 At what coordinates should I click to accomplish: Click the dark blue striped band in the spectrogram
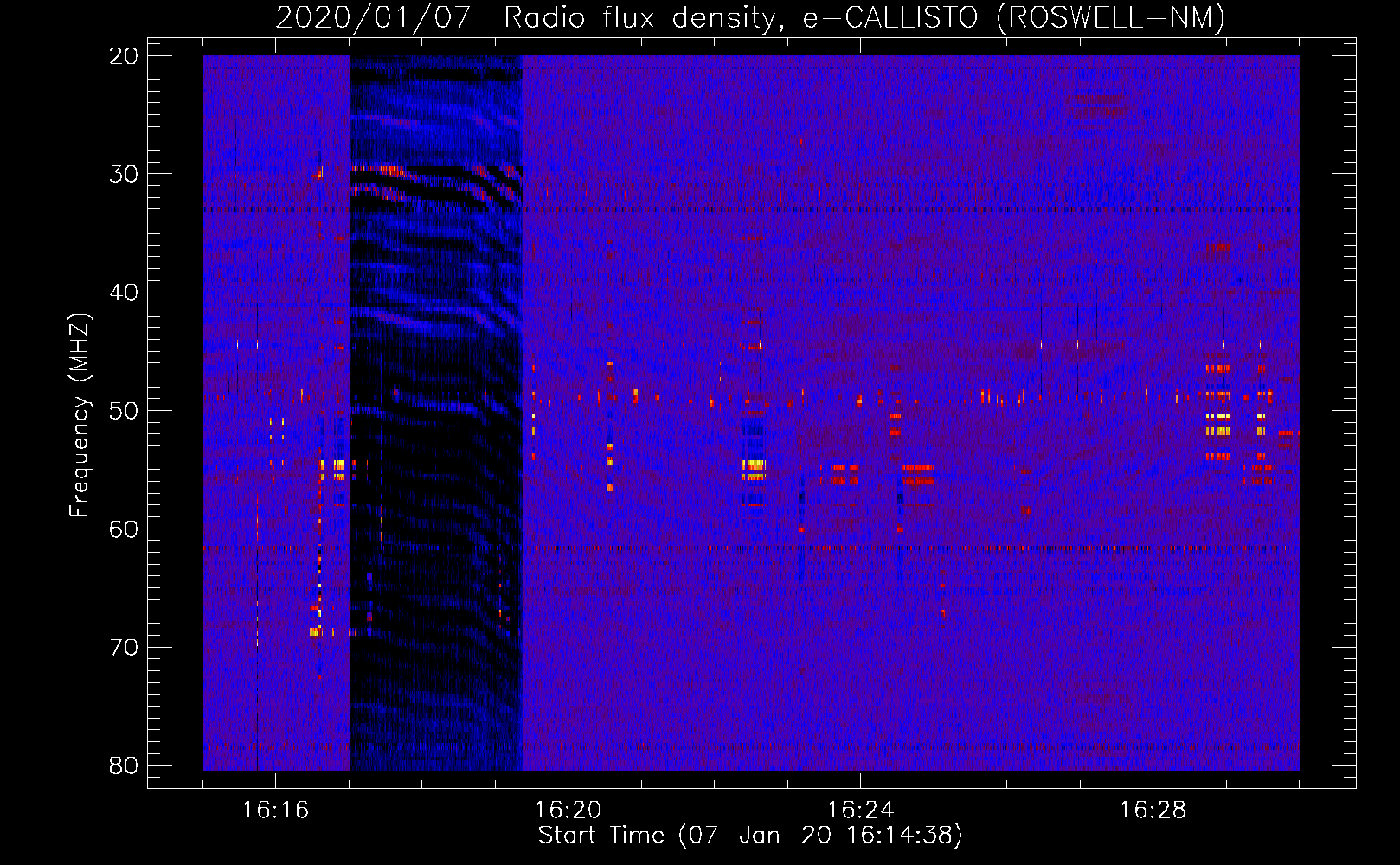point(435,413)
